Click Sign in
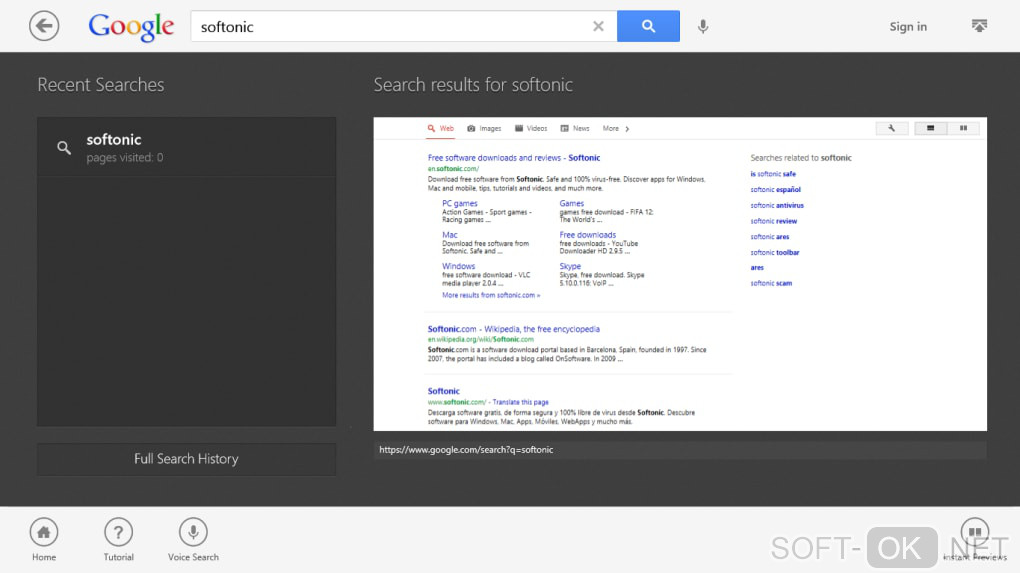This screenshot has height=573, width=1020. point(908,27)
